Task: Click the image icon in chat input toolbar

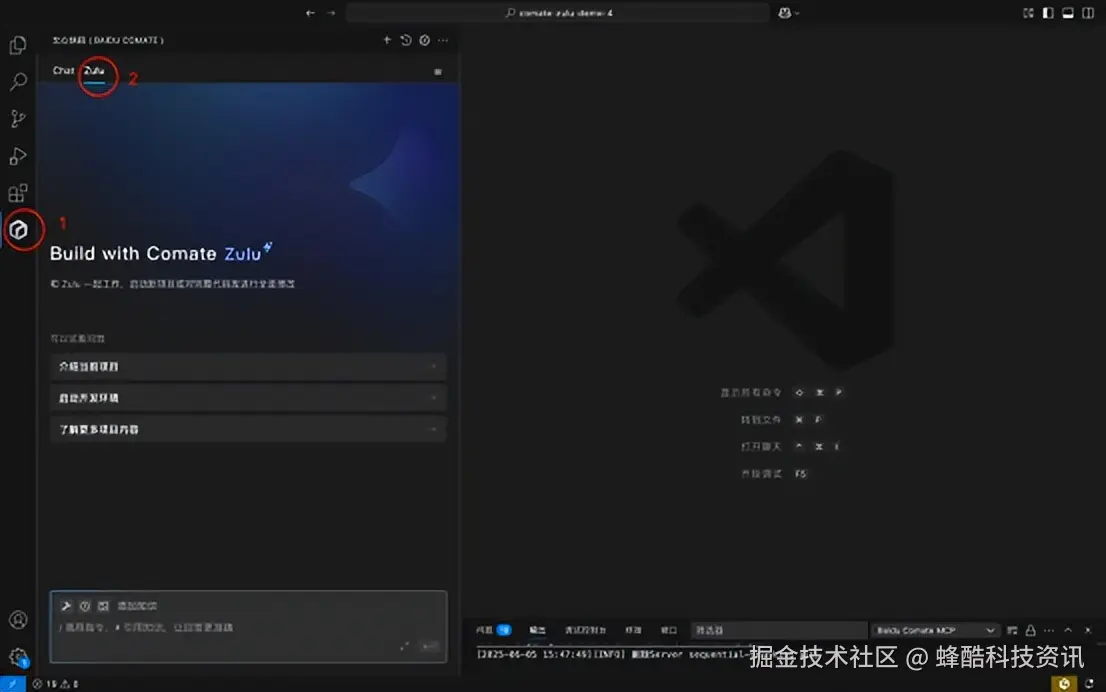Action: [103, 606]
